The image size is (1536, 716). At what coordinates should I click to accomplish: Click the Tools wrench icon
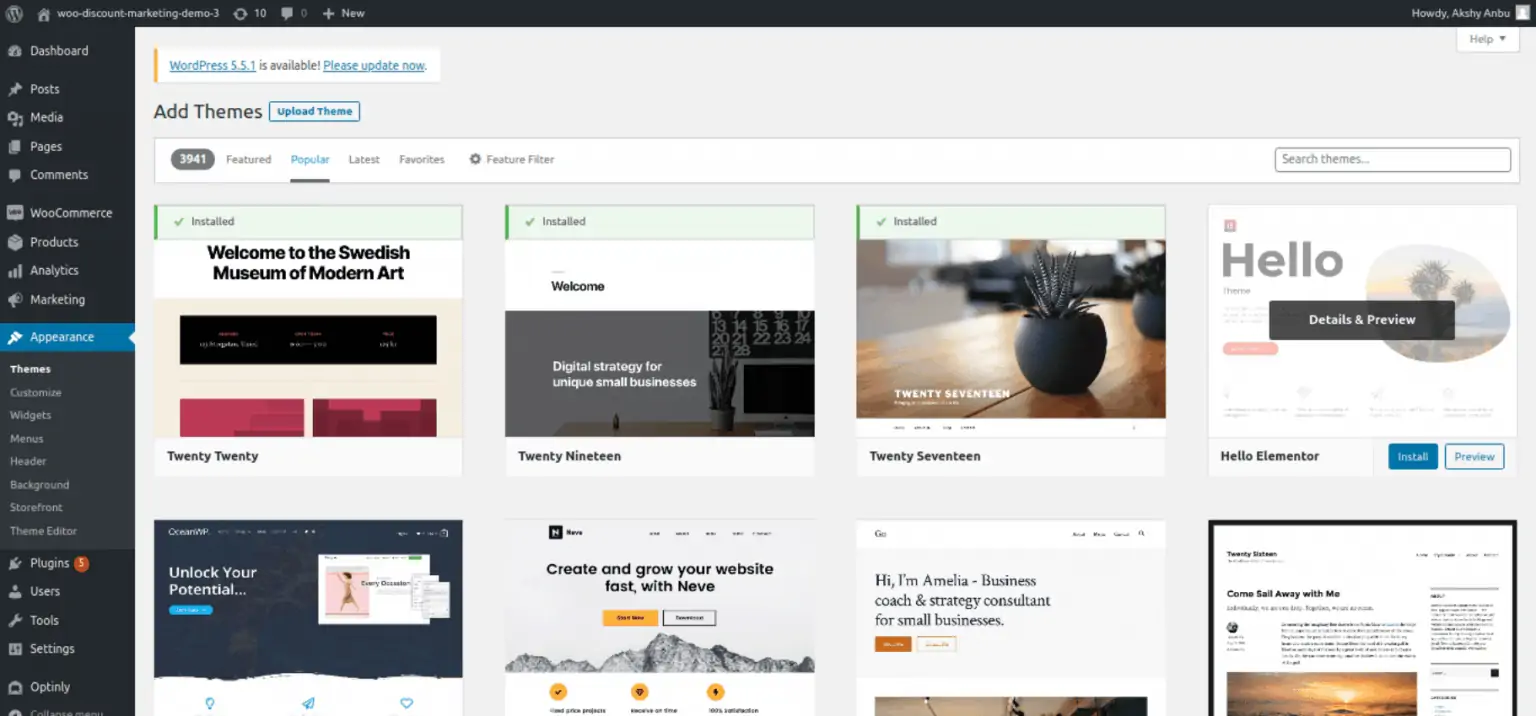[15, 621]
